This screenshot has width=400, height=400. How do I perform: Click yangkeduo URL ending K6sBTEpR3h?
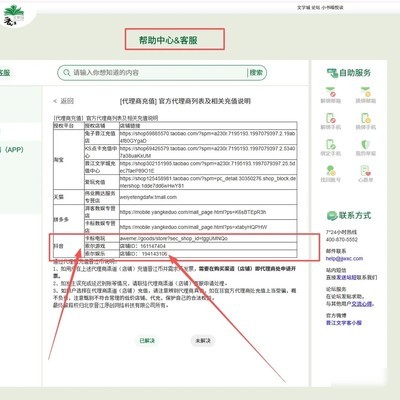coord(208,212)
